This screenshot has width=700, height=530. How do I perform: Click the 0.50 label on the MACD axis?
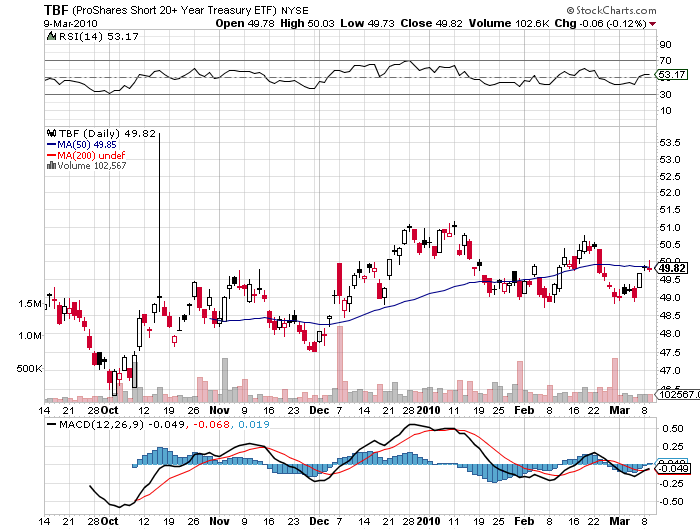pyautogui.click(x=673, y=428)
